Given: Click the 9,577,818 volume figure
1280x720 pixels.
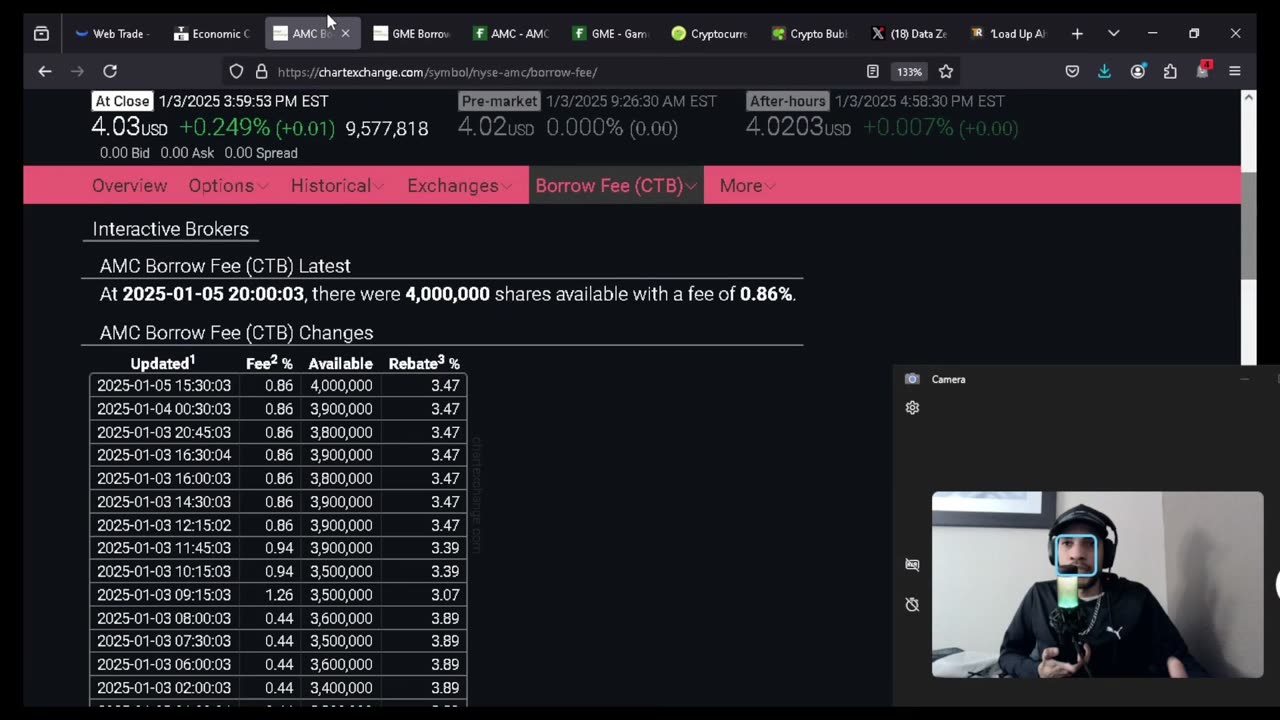Looking at the screenshot, I should (387, 128).
